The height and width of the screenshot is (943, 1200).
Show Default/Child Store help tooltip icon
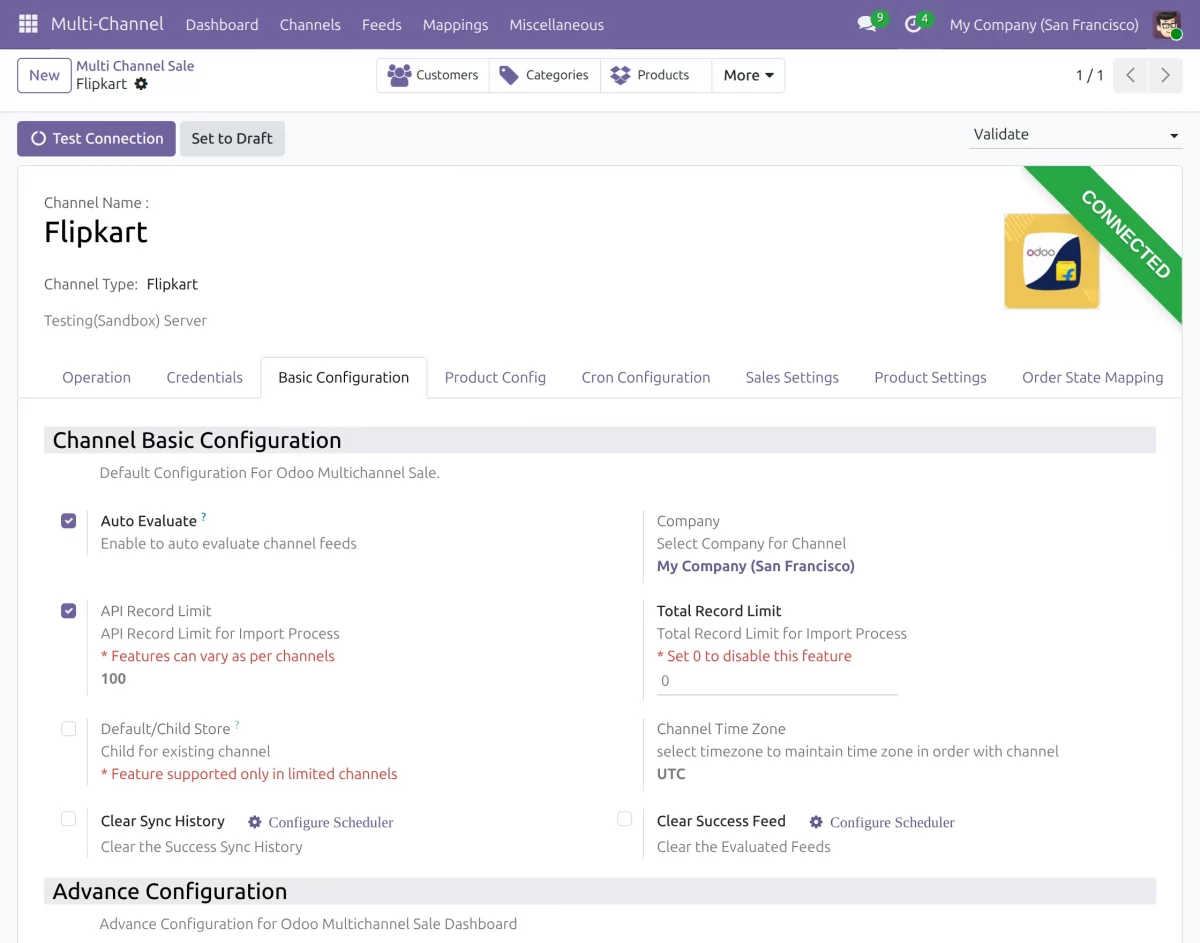click(237, 724)
